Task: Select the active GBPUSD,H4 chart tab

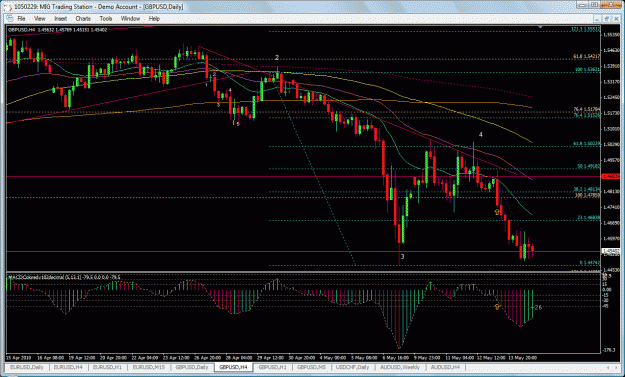Action: 234,367
